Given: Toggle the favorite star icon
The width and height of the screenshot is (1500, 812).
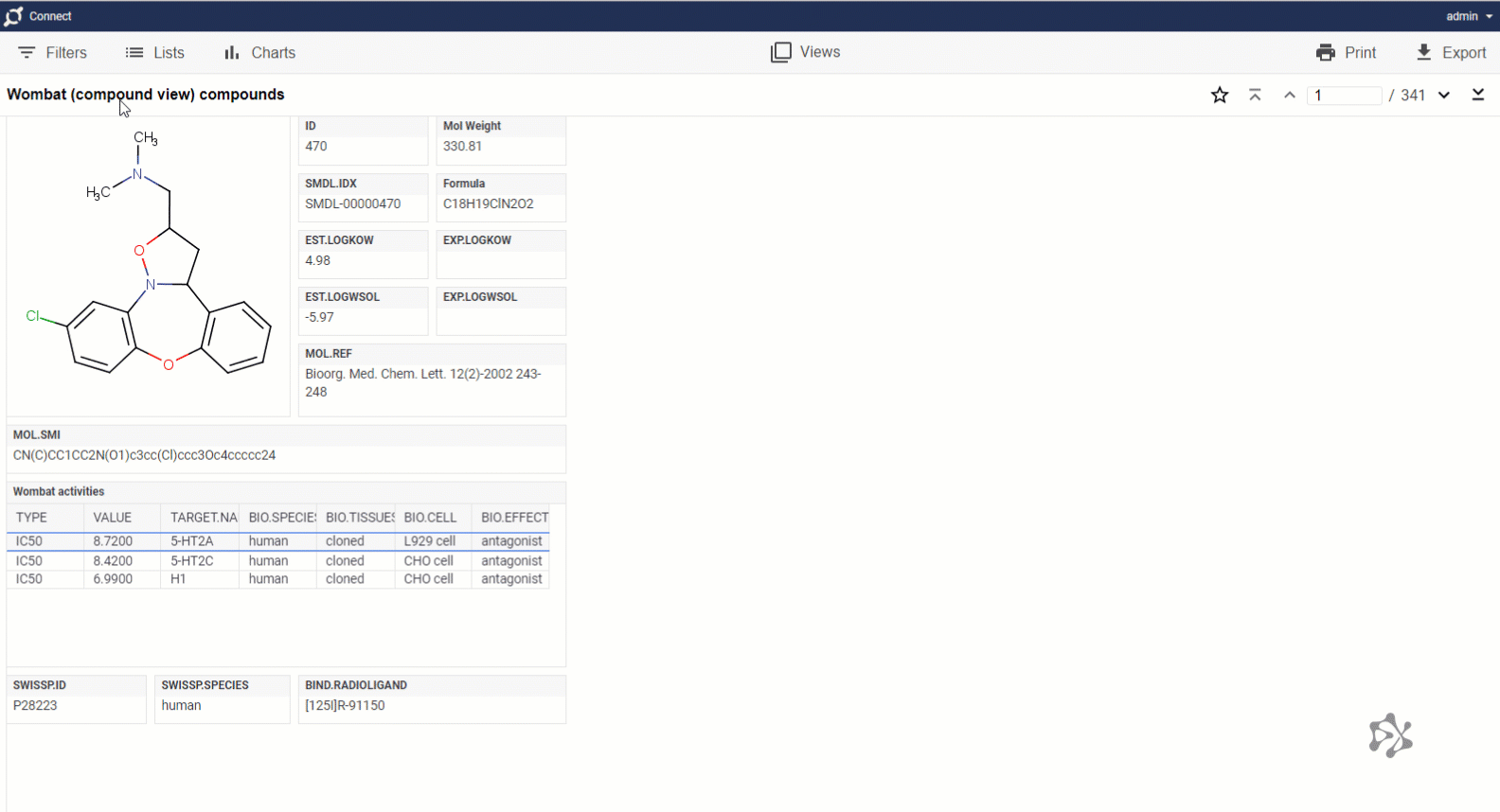Looking at the screenshot, I should pyautogui.click(x=1220, y=95).
